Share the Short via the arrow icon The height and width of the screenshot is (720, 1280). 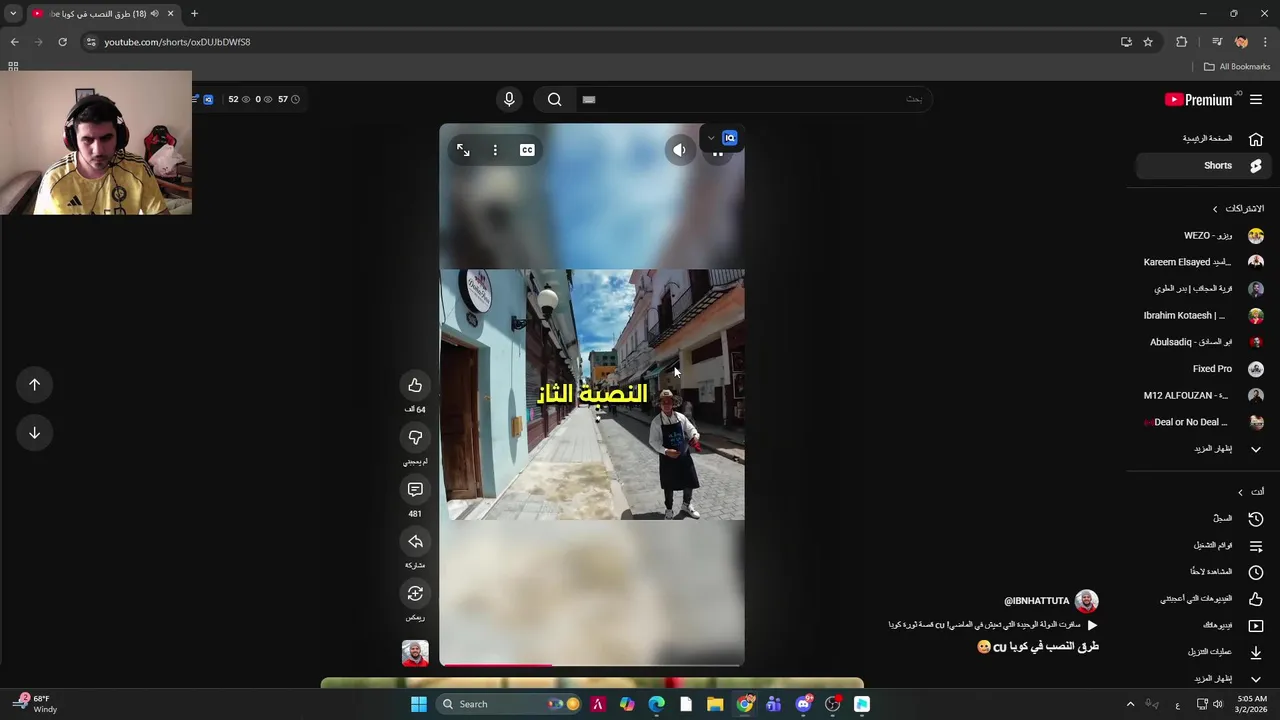415,541
